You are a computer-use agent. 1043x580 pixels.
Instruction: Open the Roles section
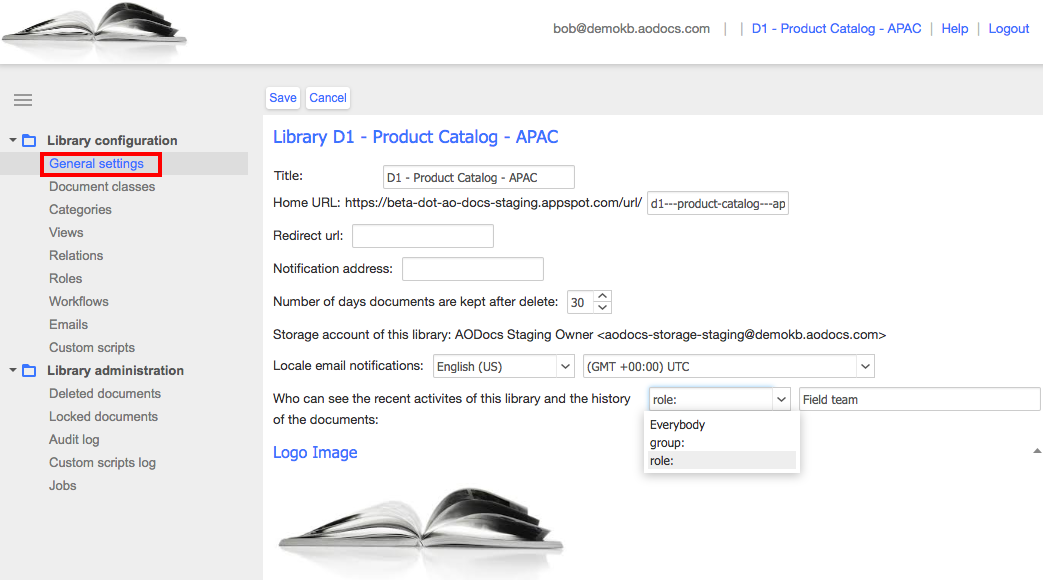pos(65,278)
